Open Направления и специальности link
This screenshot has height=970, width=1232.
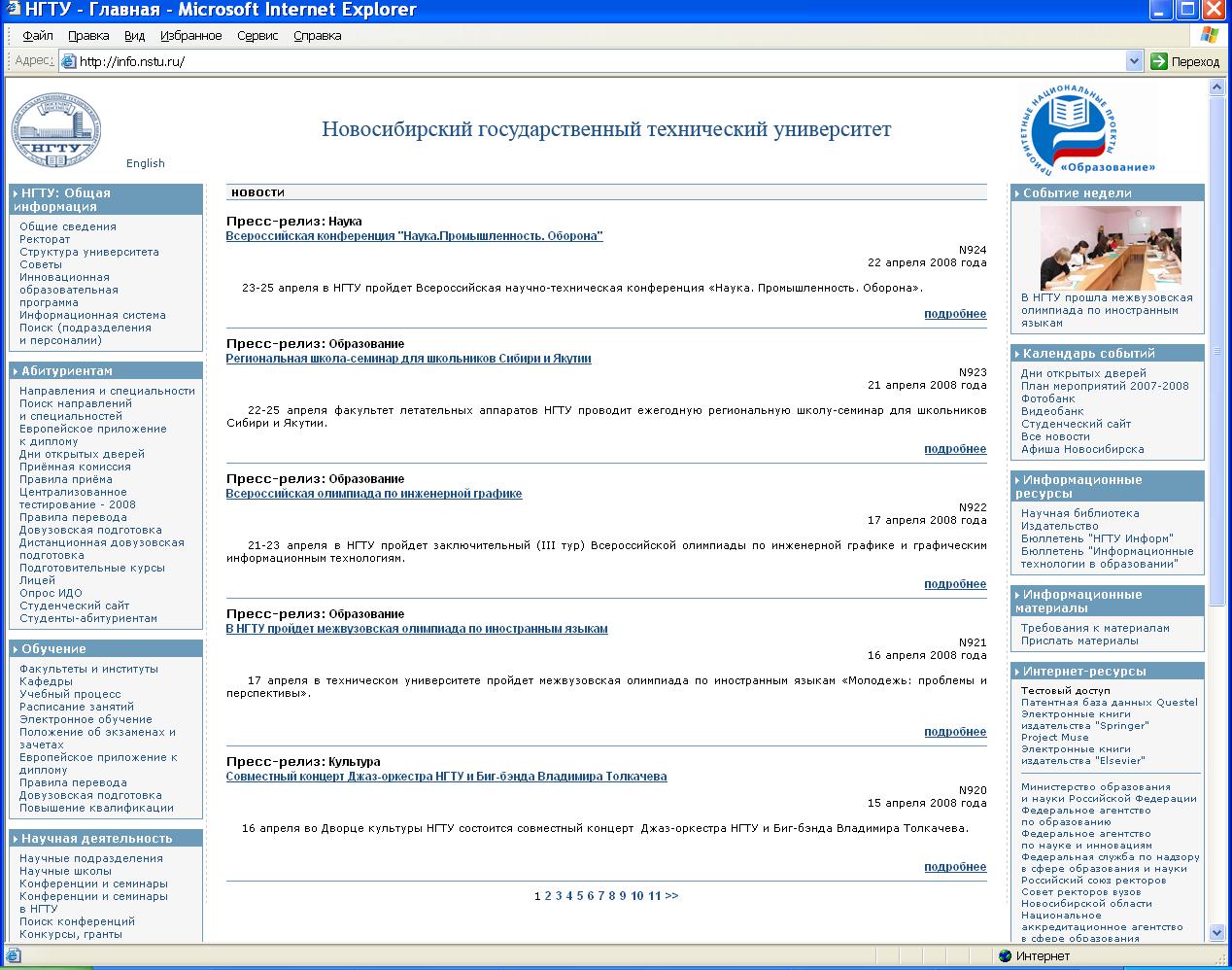tap(107, 391)
